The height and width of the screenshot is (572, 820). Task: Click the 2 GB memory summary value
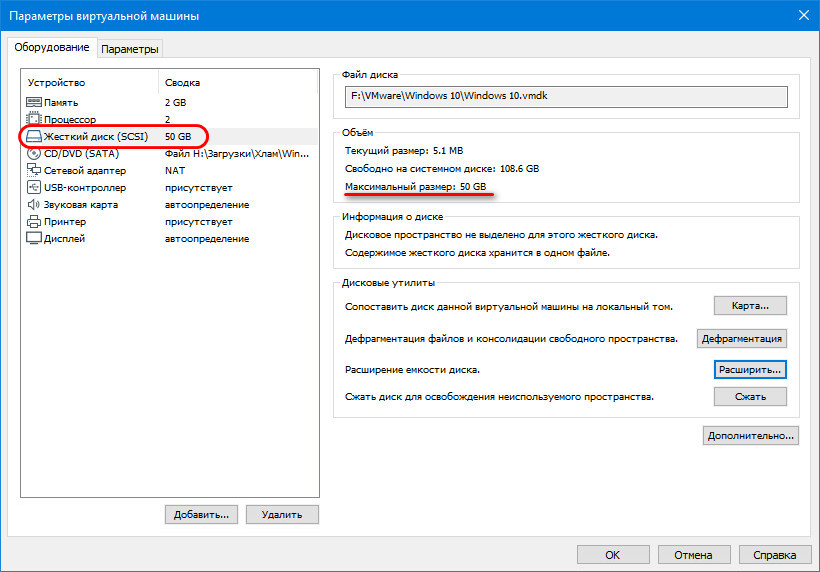tap(175, 102)
